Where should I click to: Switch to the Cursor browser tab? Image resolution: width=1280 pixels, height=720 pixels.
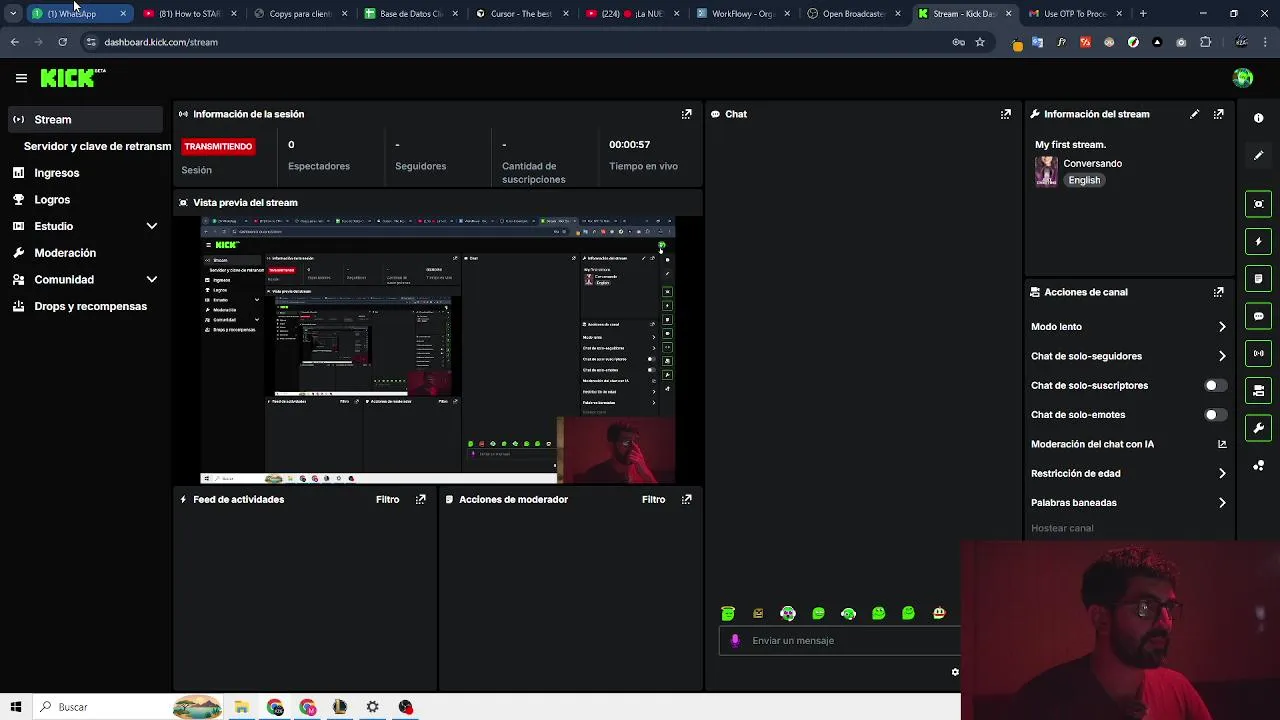point(520,14)
